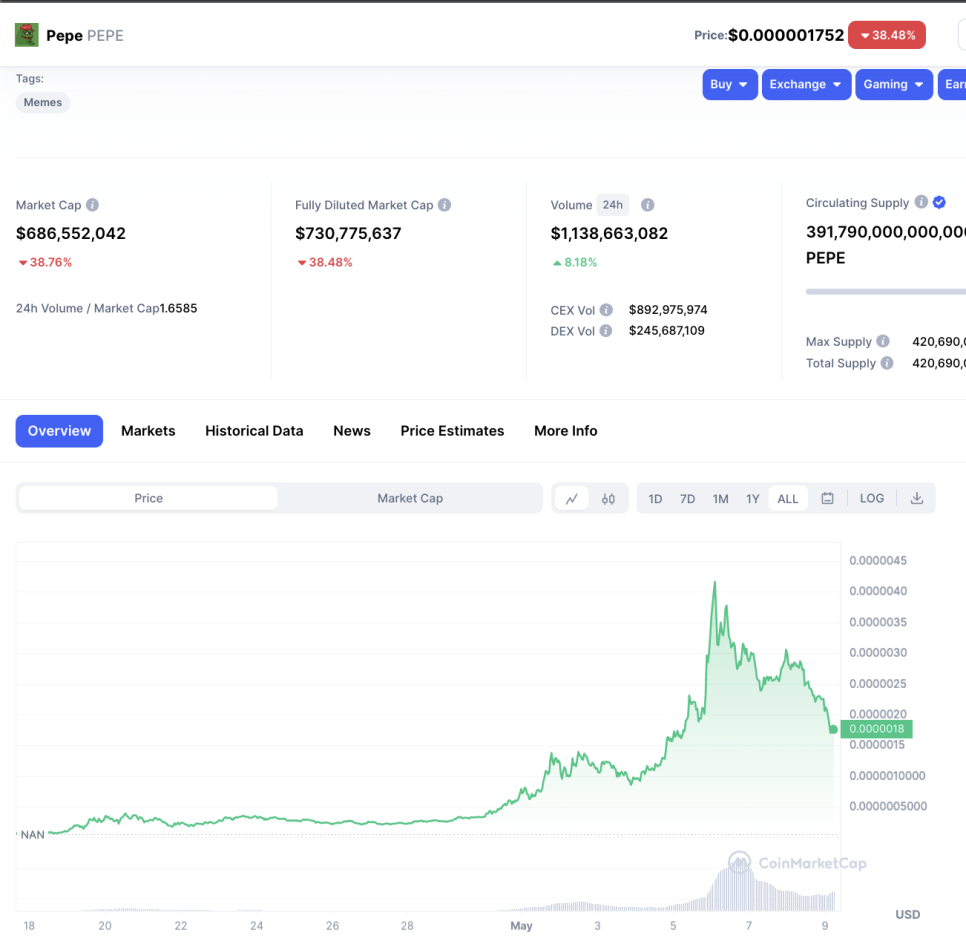Click the verified supply checkmark badge
Viewport: 966px width, 944px height.
[940, 202]
